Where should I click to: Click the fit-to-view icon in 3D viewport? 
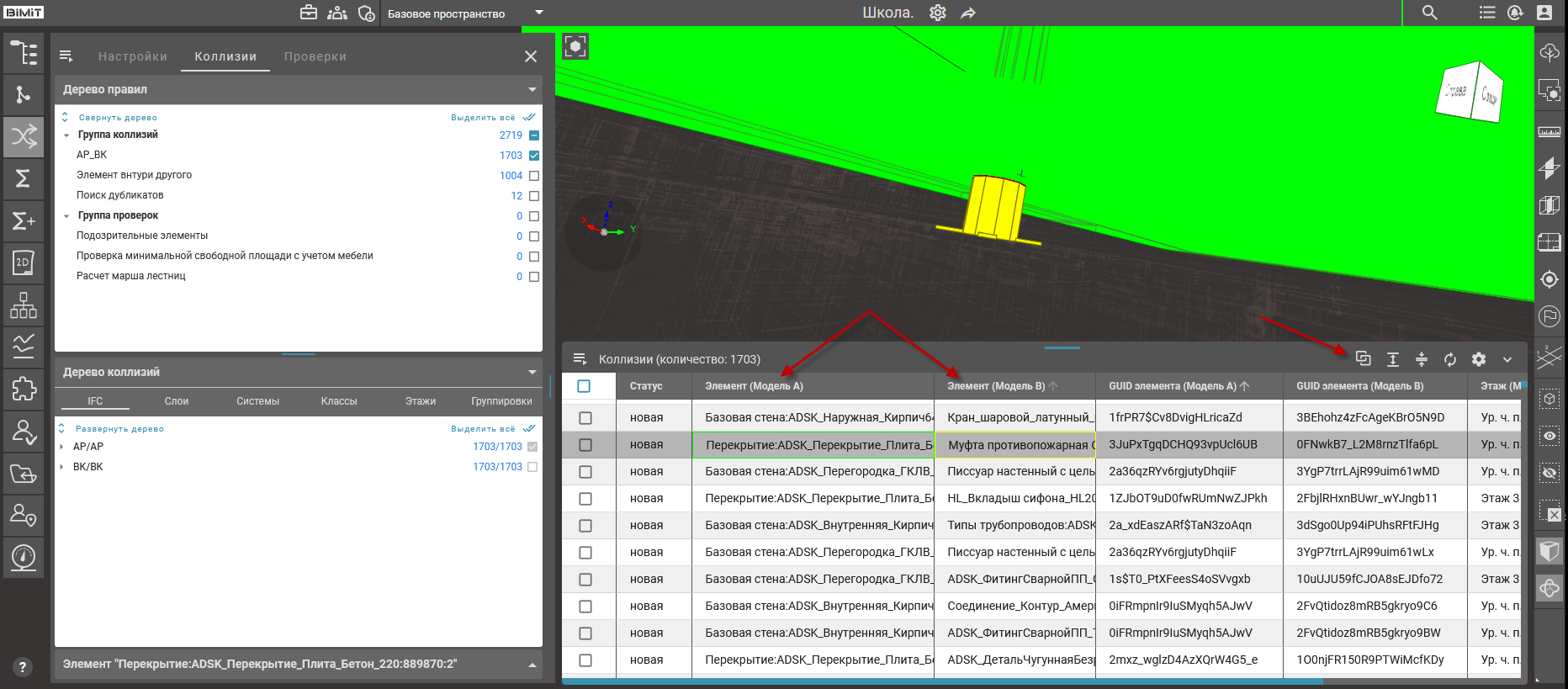(x=575, y=46)
